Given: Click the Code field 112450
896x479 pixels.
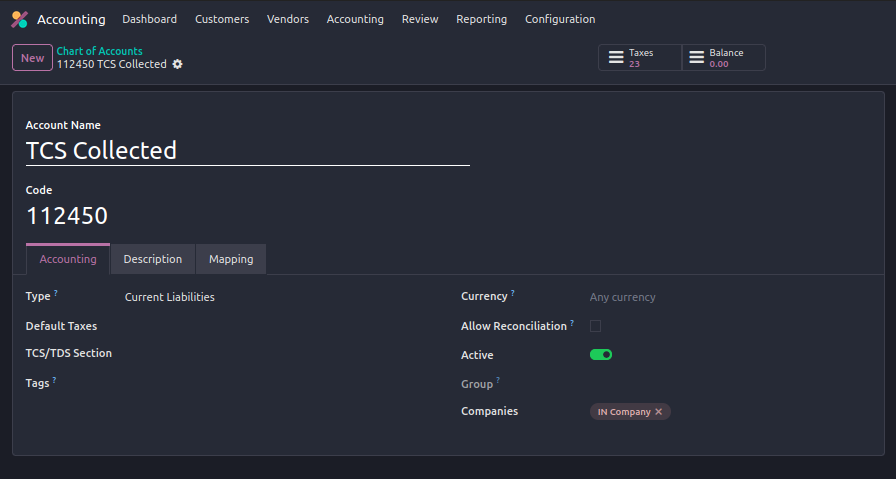Looking at the screenshot, I should 67,216.
